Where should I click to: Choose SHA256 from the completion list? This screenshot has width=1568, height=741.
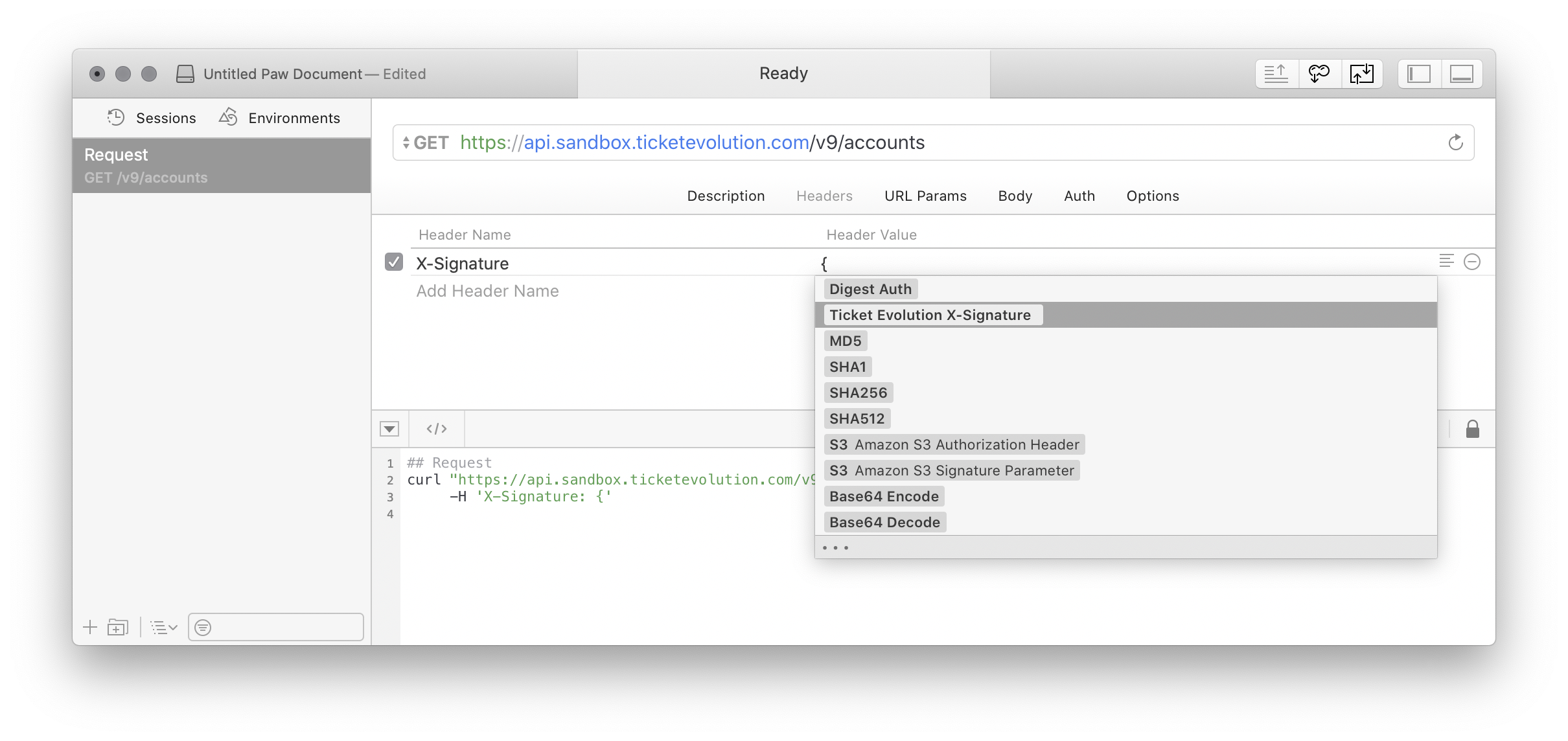tap(858, 393)
